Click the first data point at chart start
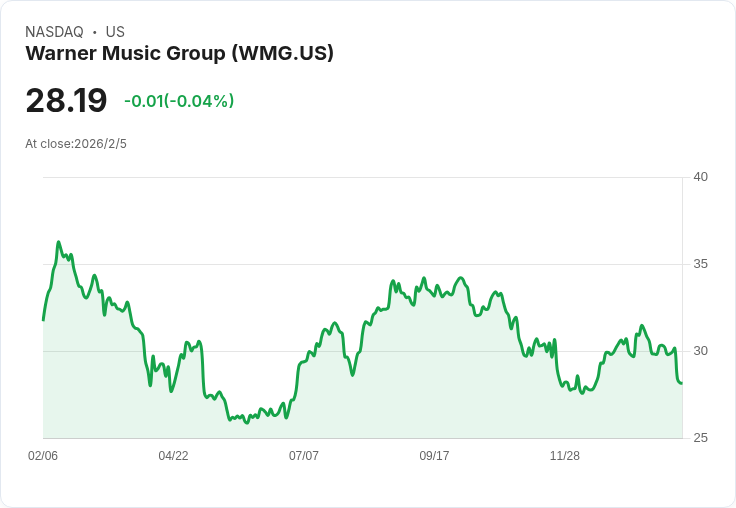 click(x=44, y=320)
